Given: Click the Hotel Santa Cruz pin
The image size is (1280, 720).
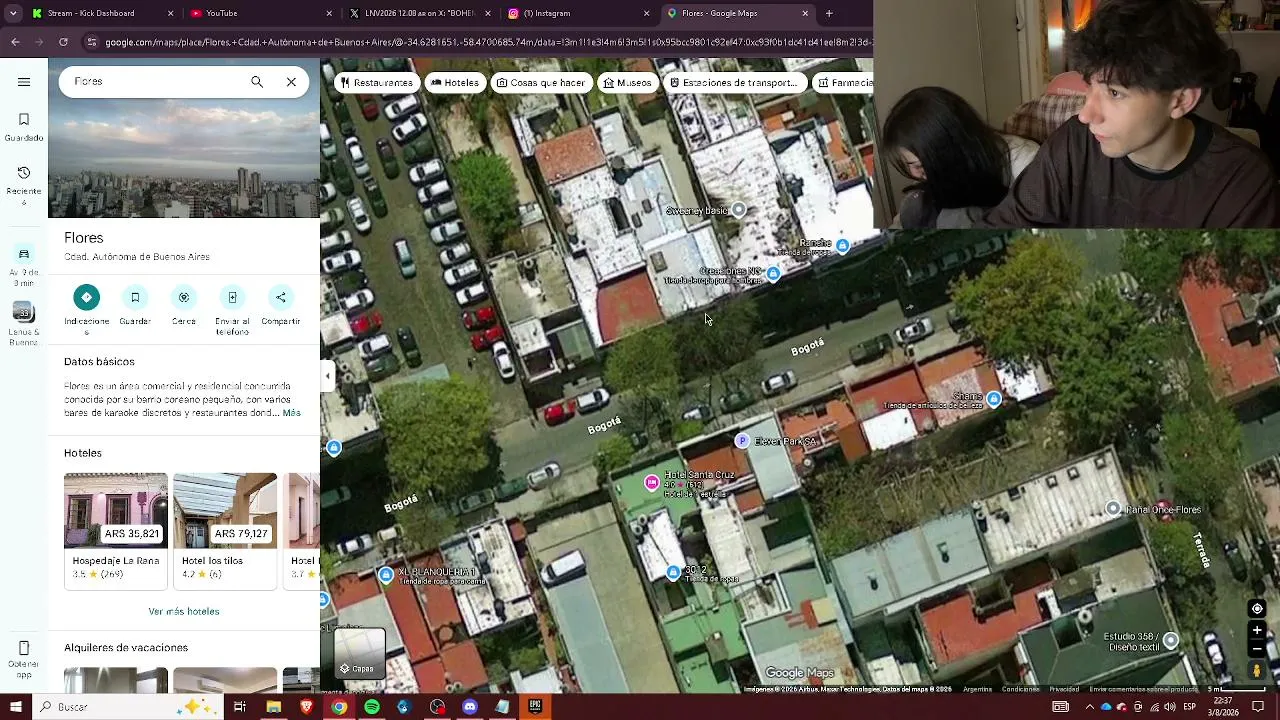Looking at the screenshot, I should (x=652, y=483).
